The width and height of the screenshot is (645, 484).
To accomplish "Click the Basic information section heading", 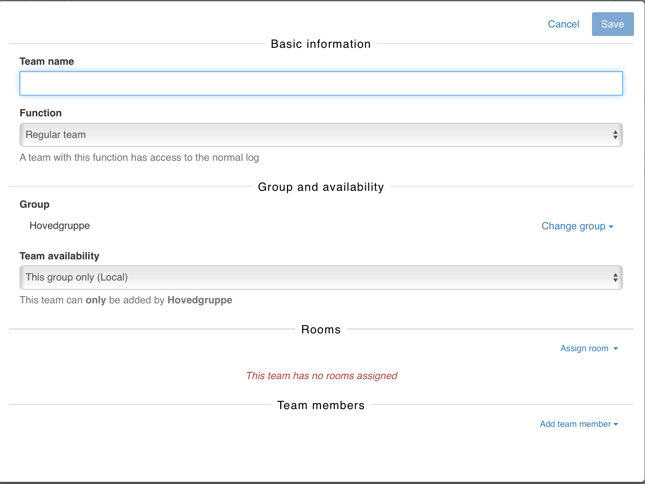I will point(321,44).
